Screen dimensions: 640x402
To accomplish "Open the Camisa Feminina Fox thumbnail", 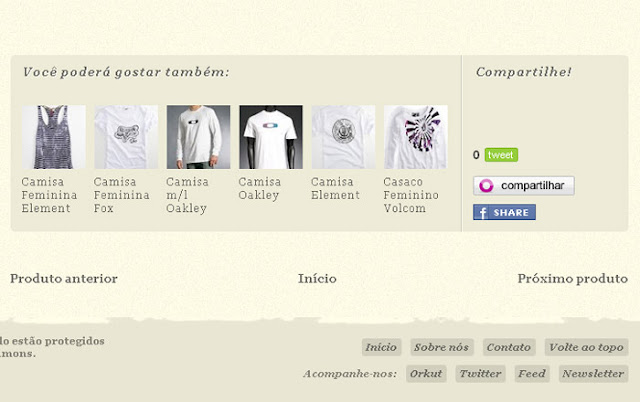I will pyautogui.click(x=126, y=137).
